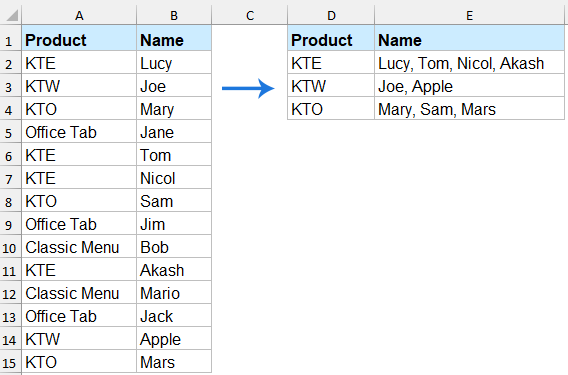Select cell containing Akash
This screenshot has width=568, height=375.
tap(174, 270)
